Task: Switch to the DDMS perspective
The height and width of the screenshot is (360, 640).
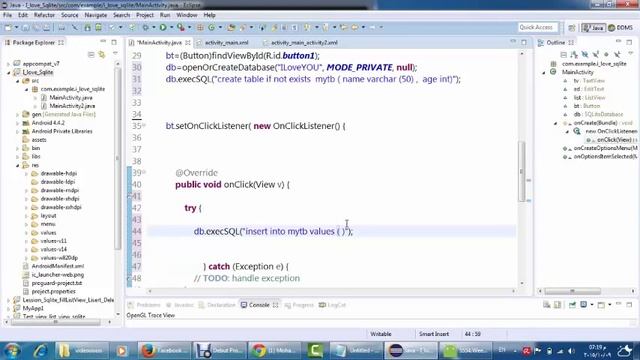Action: [x=620, y=27]
